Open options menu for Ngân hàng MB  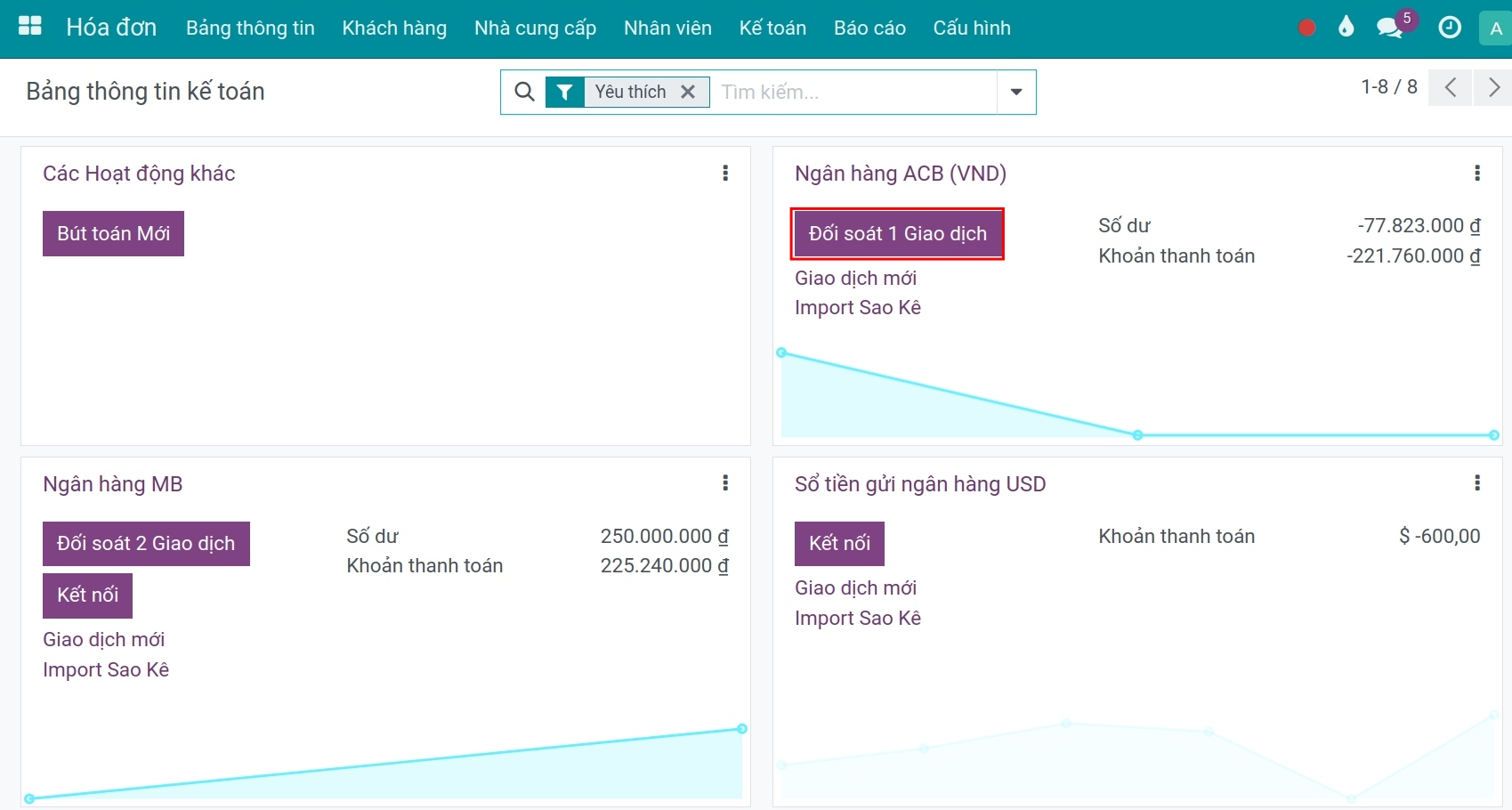[x=725, y=483]
